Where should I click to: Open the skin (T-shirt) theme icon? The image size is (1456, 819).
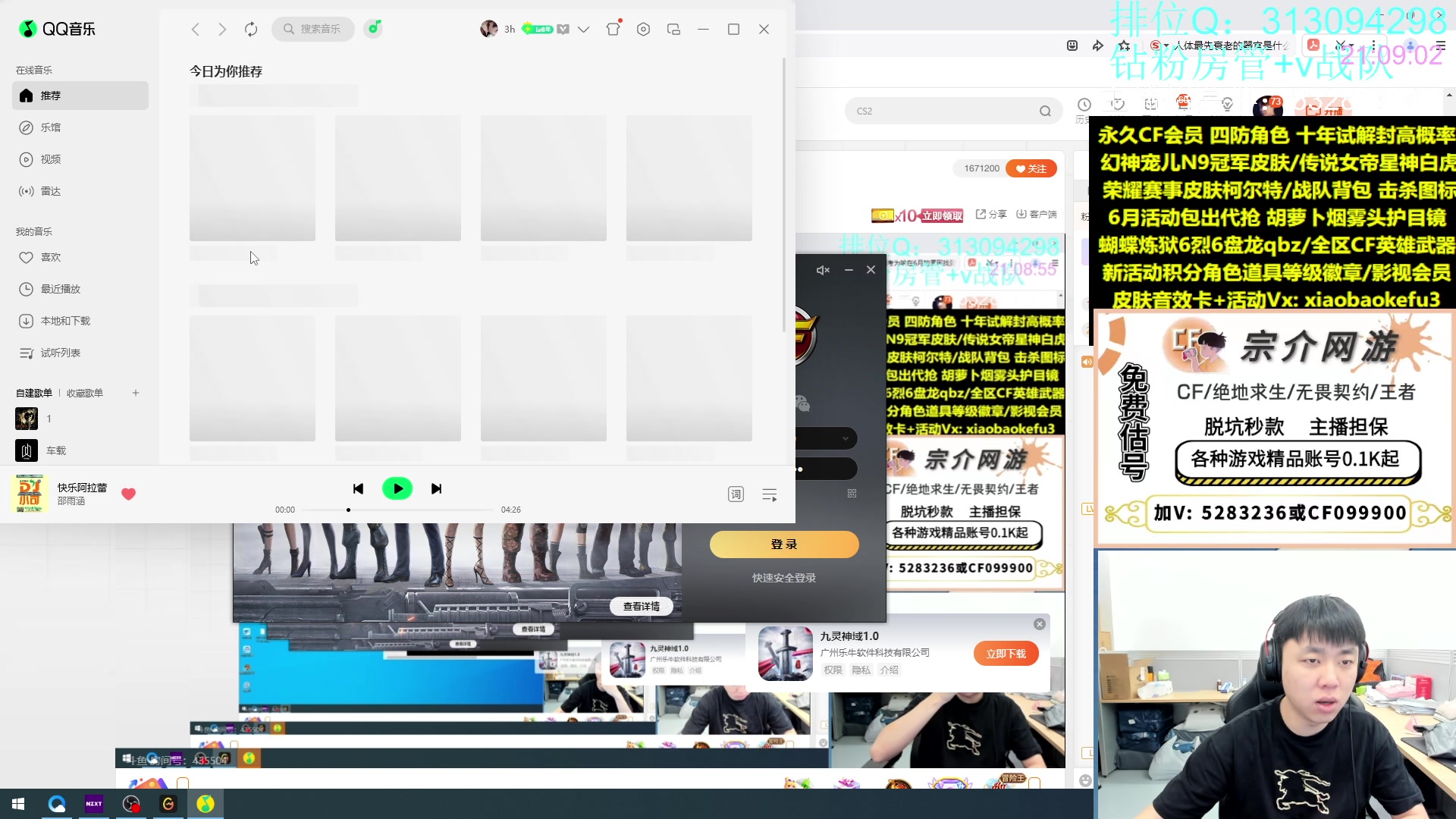pyautogui.click(x=613, y=29)
